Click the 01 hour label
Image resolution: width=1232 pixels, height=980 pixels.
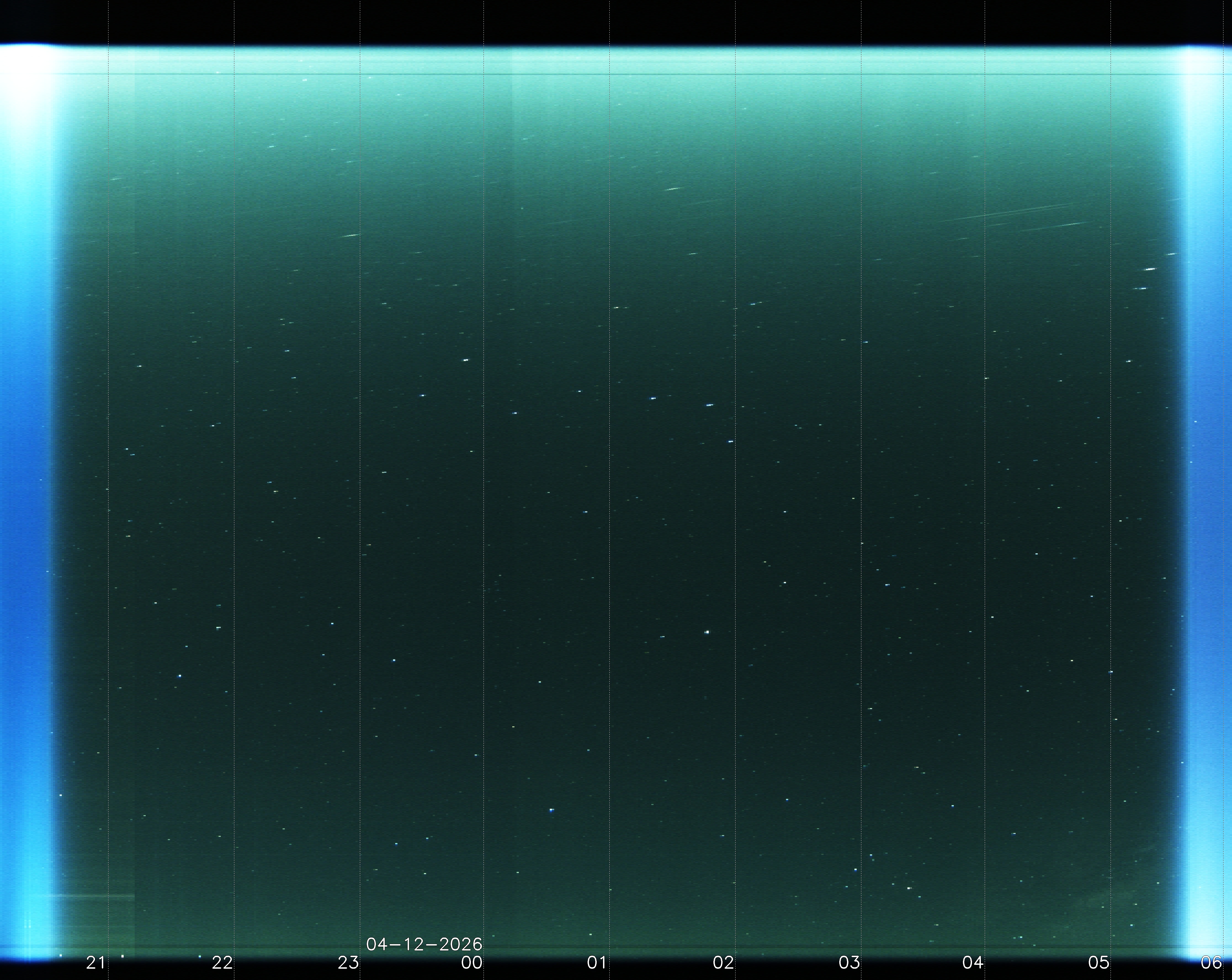(597, 963)
